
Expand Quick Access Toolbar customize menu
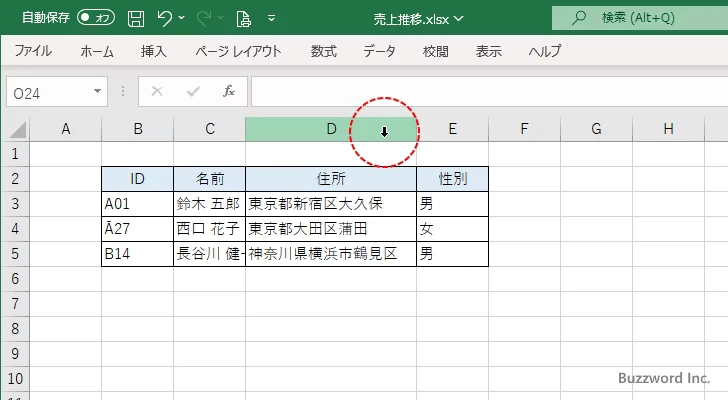coord(270,18)
